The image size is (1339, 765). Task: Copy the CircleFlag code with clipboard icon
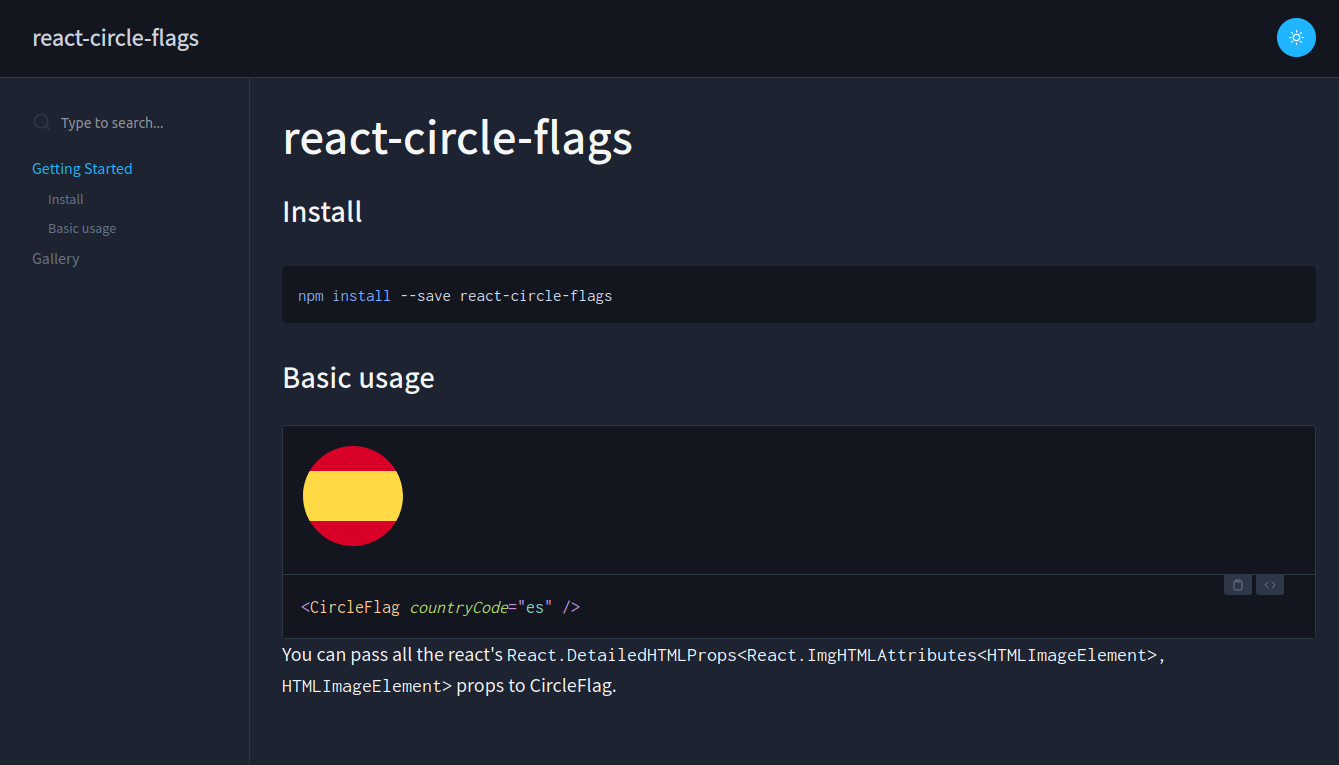(x=1237, y=585)
